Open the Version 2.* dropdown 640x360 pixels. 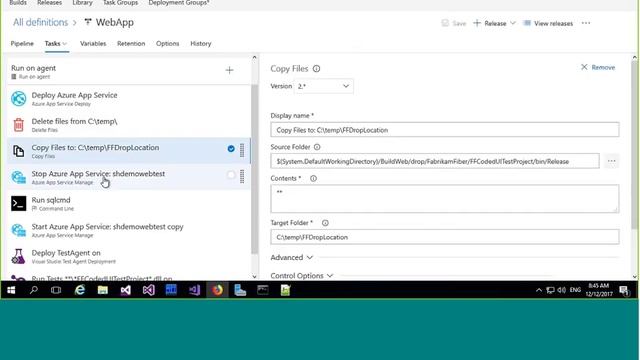pyautogui.click(x=324, y=86)
